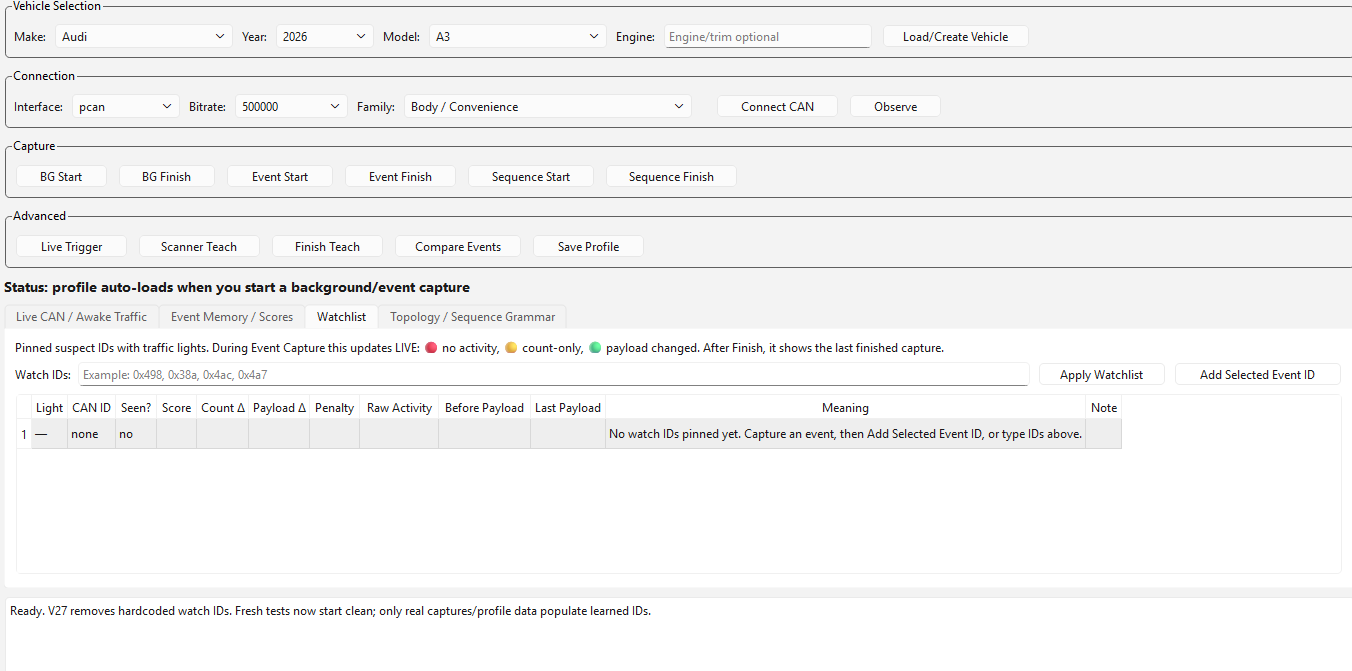Open Topology / Sequence Grammar tab
Screen dimensions: 1352x671
tap(472, 317)
